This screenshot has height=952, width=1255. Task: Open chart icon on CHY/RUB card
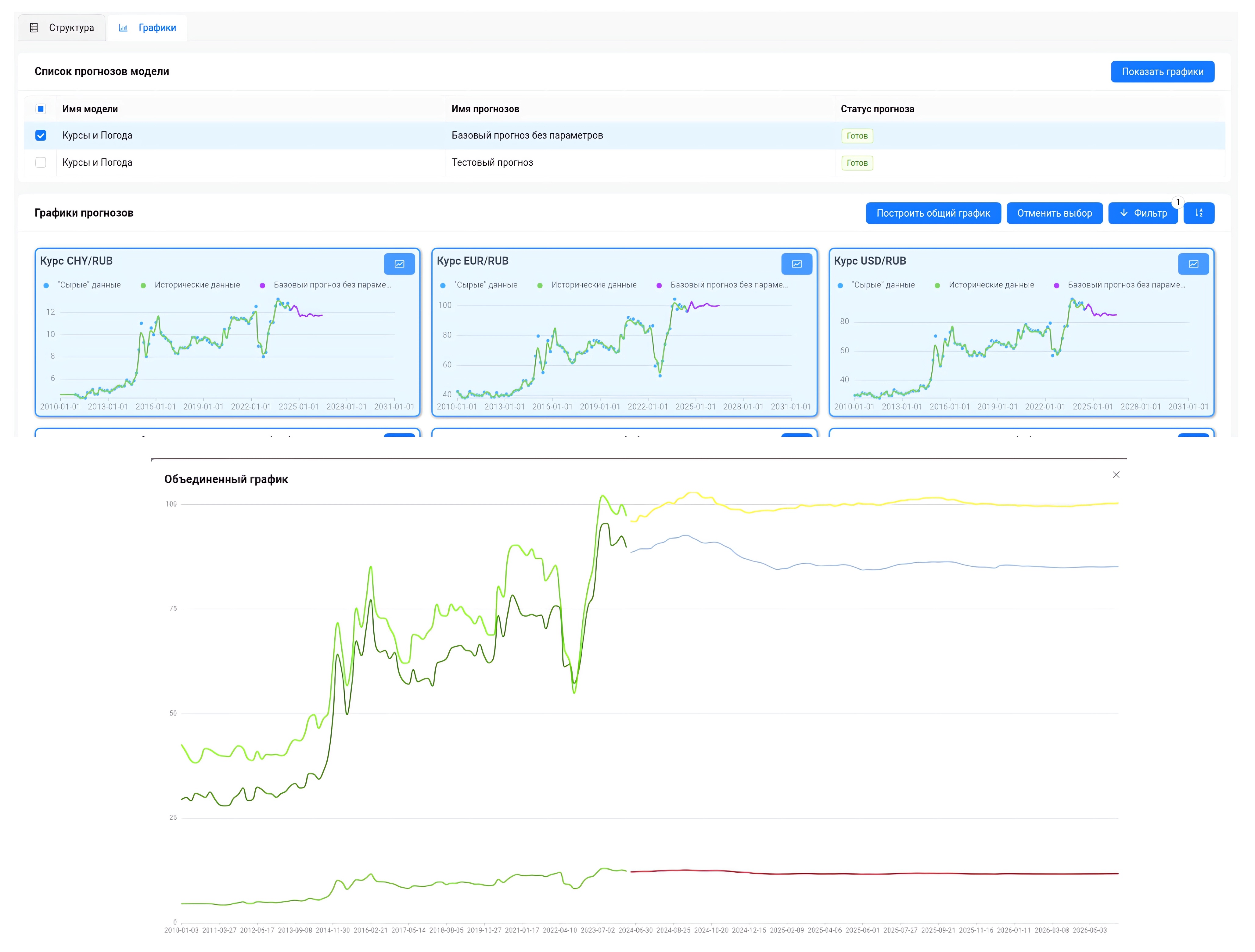pyautogui.click(x=399, y=264)
